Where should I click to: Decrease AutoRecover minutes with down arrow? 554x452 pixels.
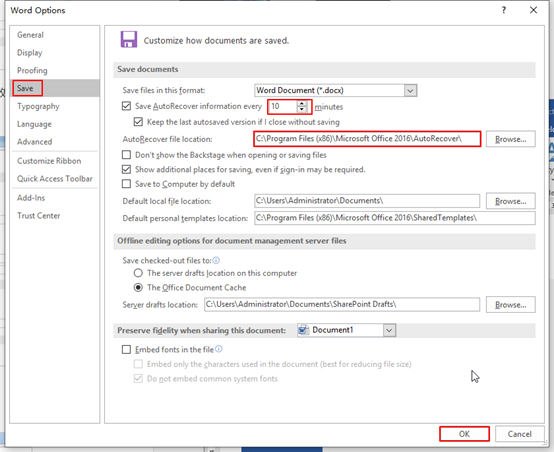(302, 109)
